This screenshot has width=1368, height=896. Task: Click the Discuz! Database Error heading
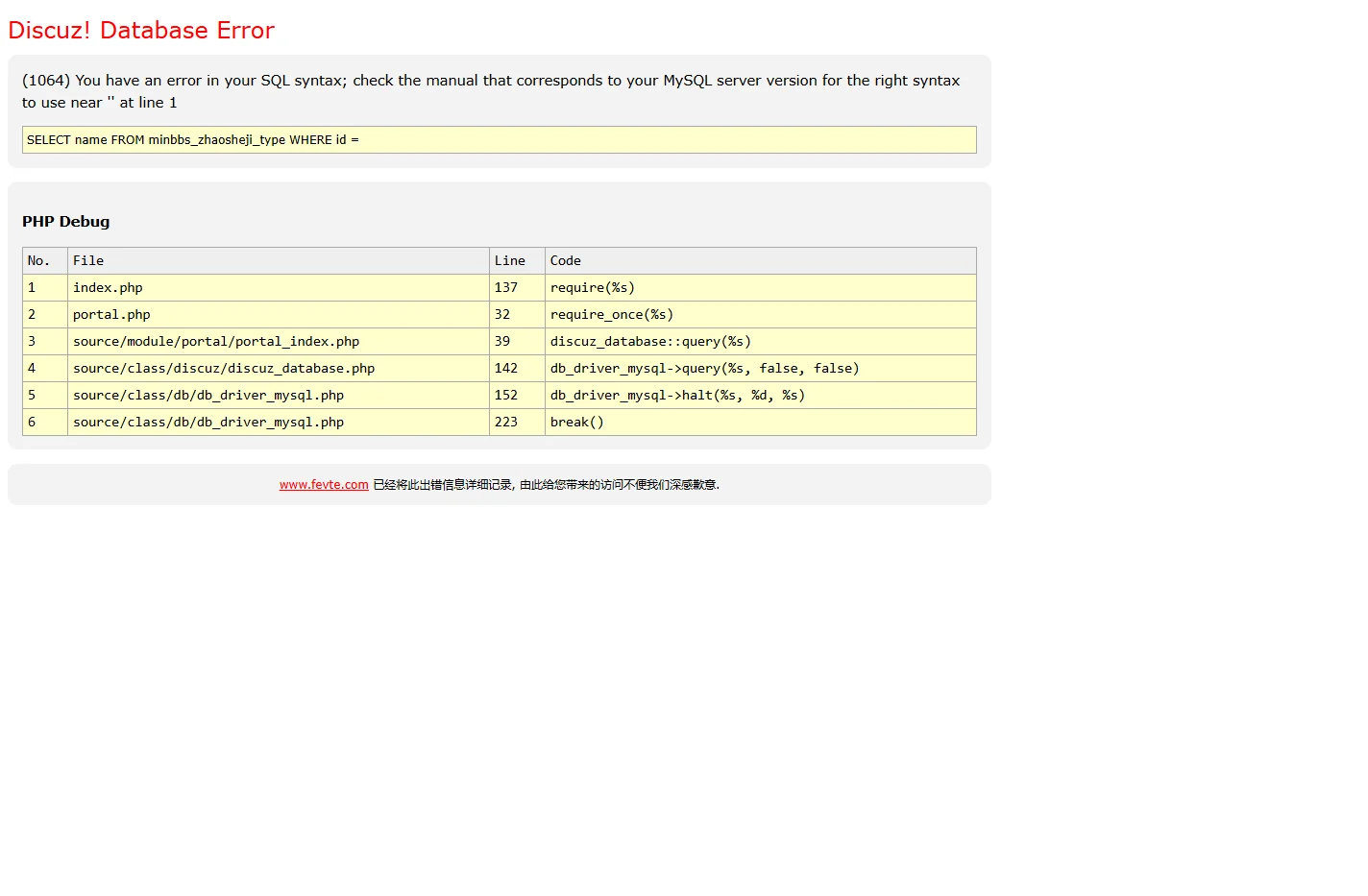[x=141, y=31]
